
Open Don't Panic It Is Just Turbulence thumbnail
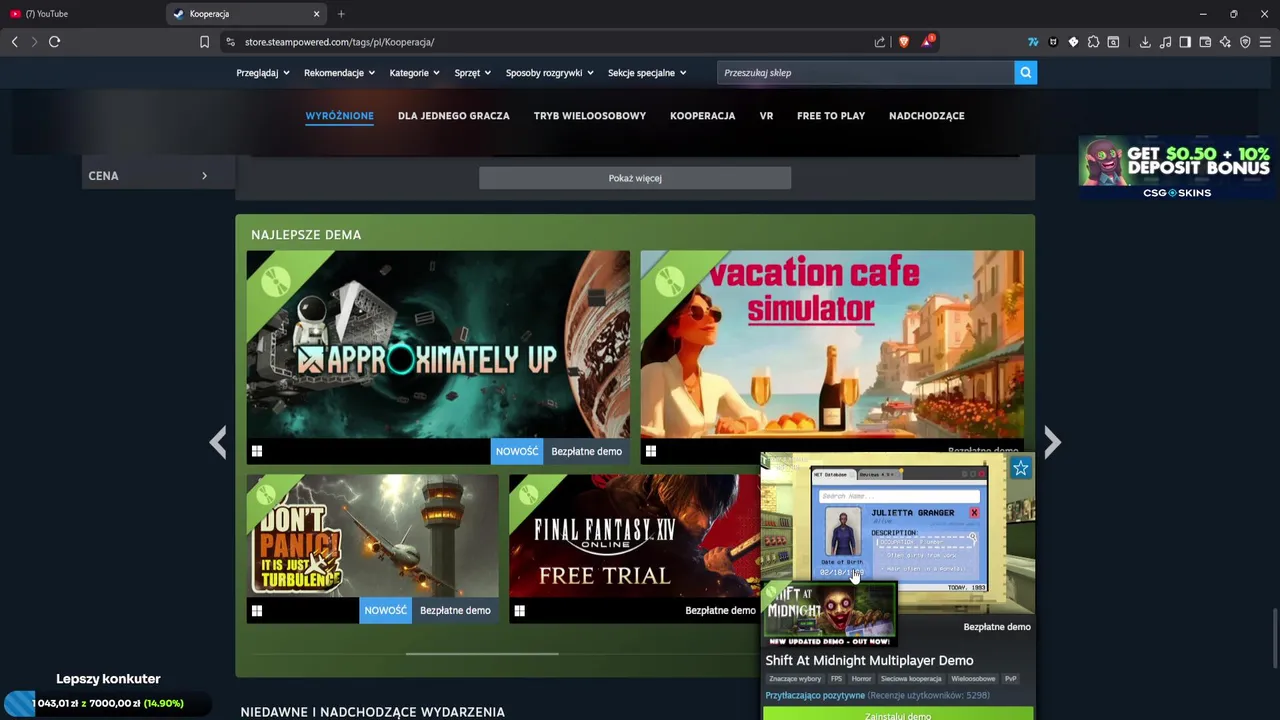[372, 548]
